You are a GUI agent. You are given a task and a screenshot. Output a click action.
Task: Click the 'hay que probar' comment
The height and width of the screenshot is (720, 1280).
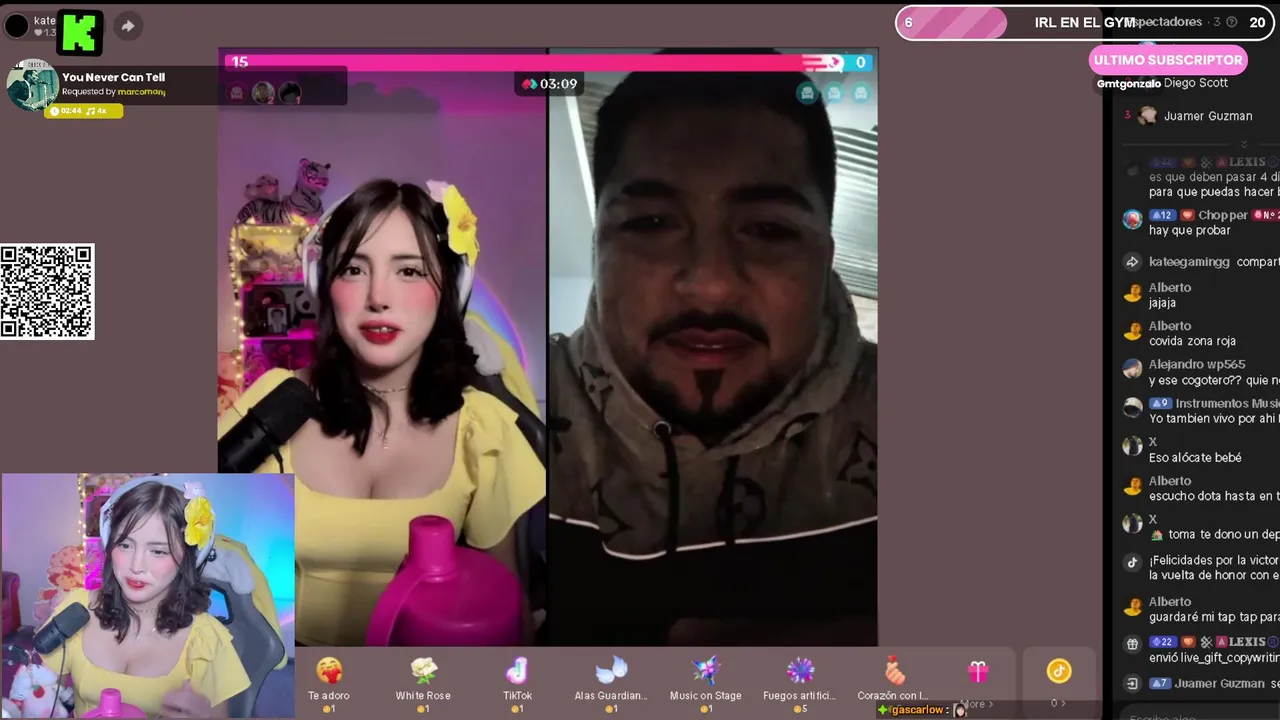pos(1189,230)
